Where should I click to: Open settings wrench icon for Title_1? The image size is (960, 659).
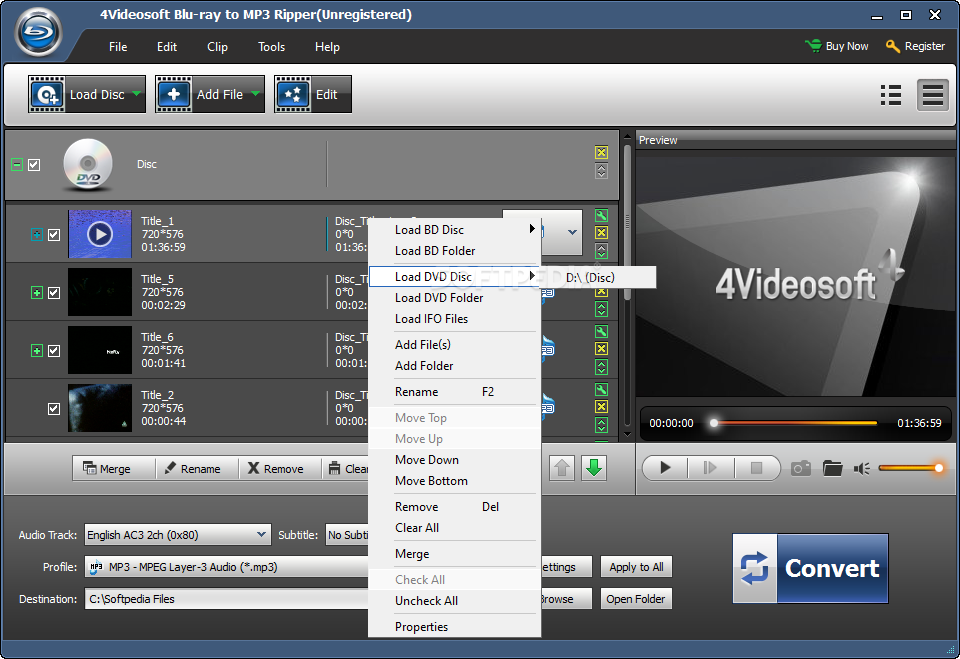click(601, 216)
